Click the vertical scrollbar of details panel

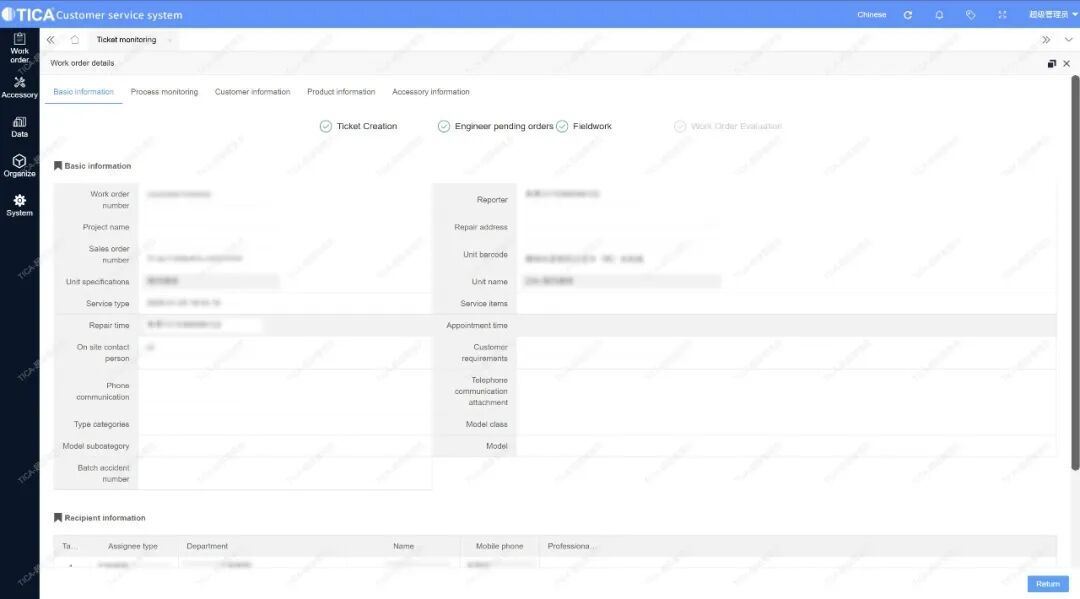coord(1075,270)
